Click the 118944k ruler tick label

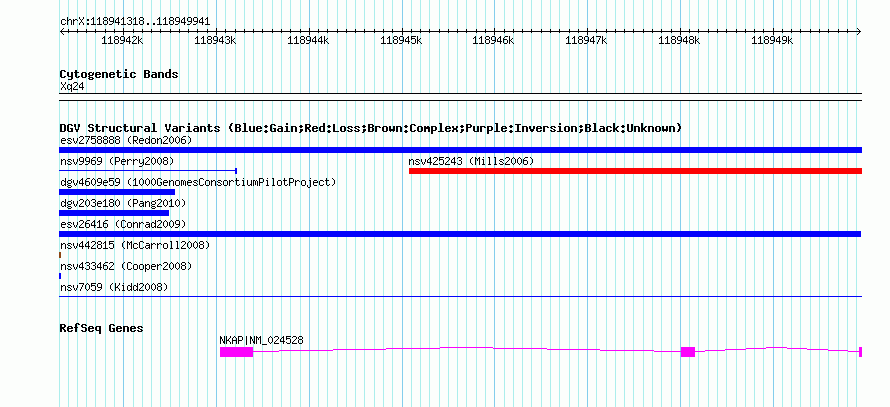308,40
